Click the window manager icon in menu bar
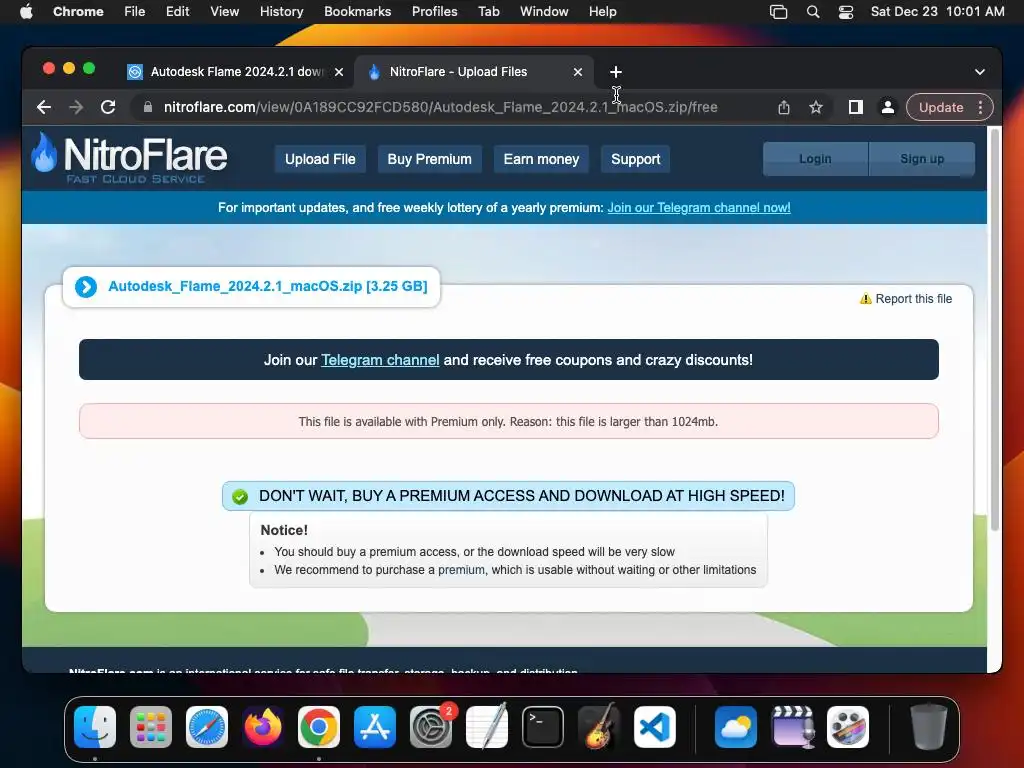 pos(778,12)
